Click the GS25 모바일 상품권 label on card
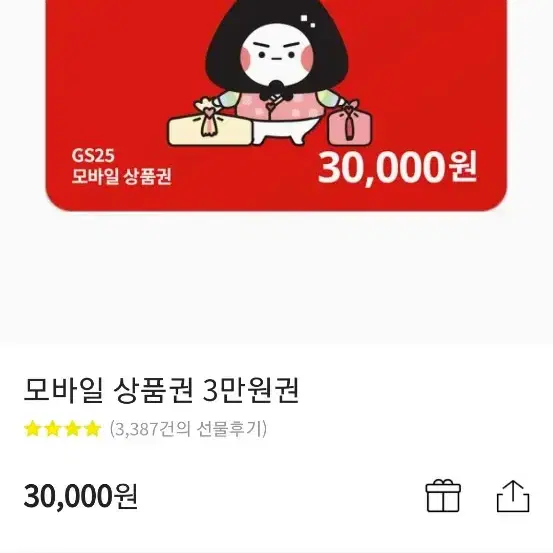The width and height of the screenshot is (553, 553). [121, 166]
